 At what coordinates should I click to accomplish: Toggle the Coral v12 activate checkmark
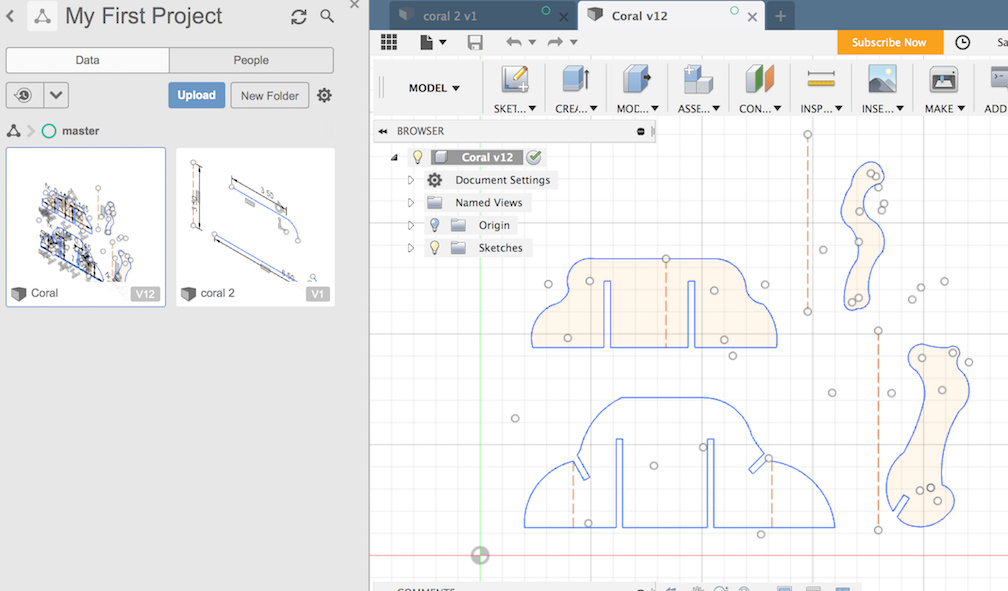click(534, 157)
